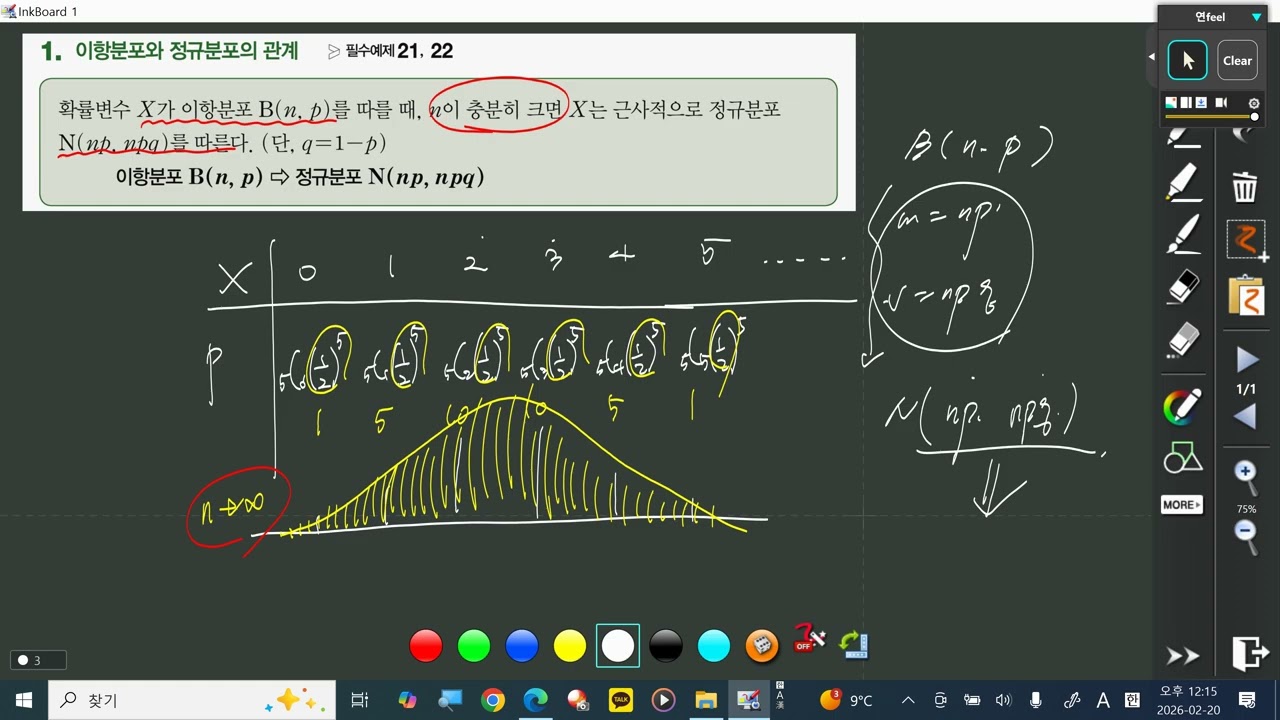1280x720 pixels.
Task: Pick the green pen color
Action: click(x=474, y=646)
